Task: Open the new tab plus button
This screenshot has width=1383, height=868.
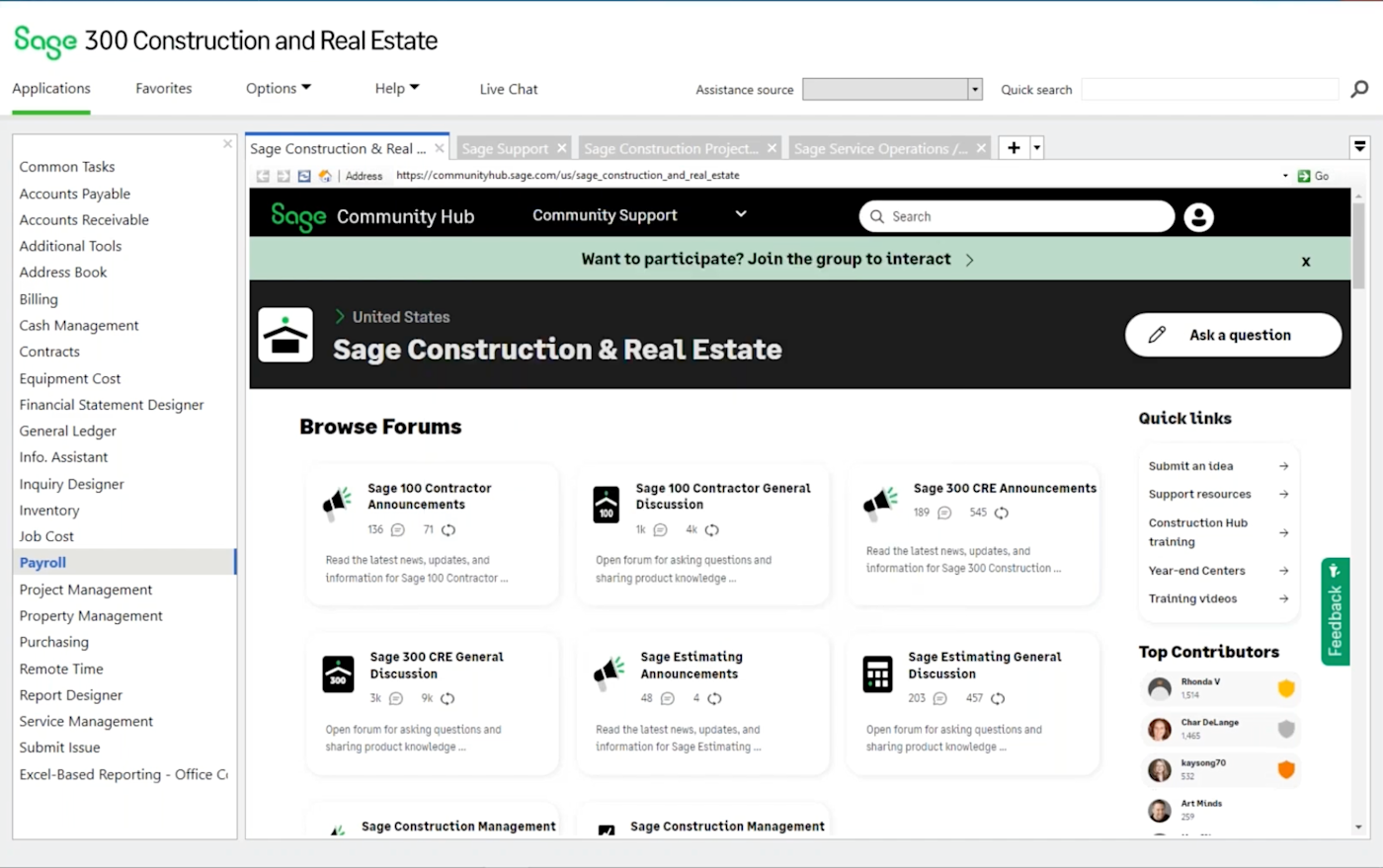Action: 1014,148
